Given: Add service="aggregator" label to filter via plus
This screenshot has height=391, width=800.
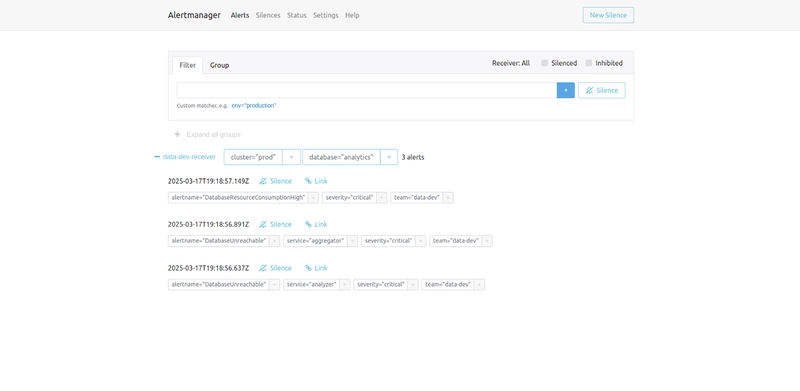Looking at the screenshot, I should click(353, 241).
